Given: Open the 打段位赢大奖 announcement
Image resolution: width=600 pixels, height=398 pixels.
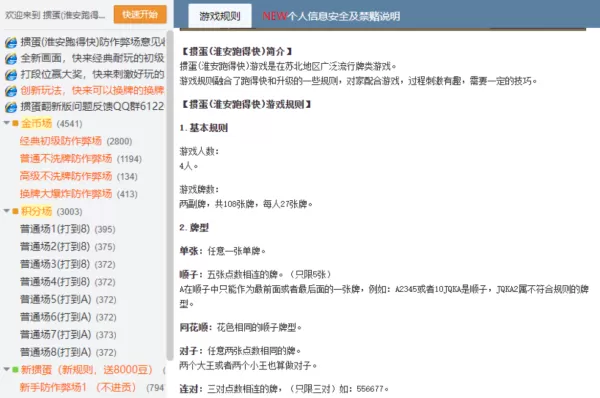Looking at the screenshot, I should tap(92, 74).
